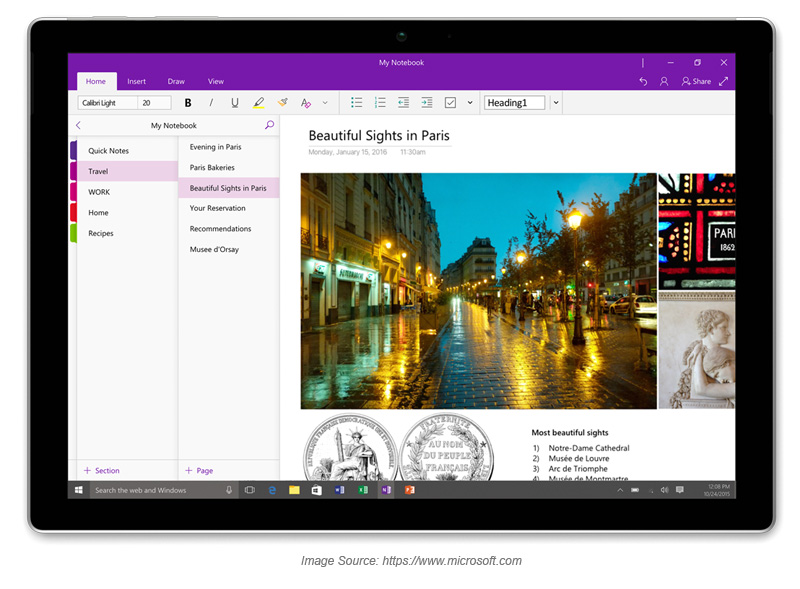Screen dimensions: 800x589
Task: Open the Recipes section
Action: pyautogui.click(x=127, y=233)
